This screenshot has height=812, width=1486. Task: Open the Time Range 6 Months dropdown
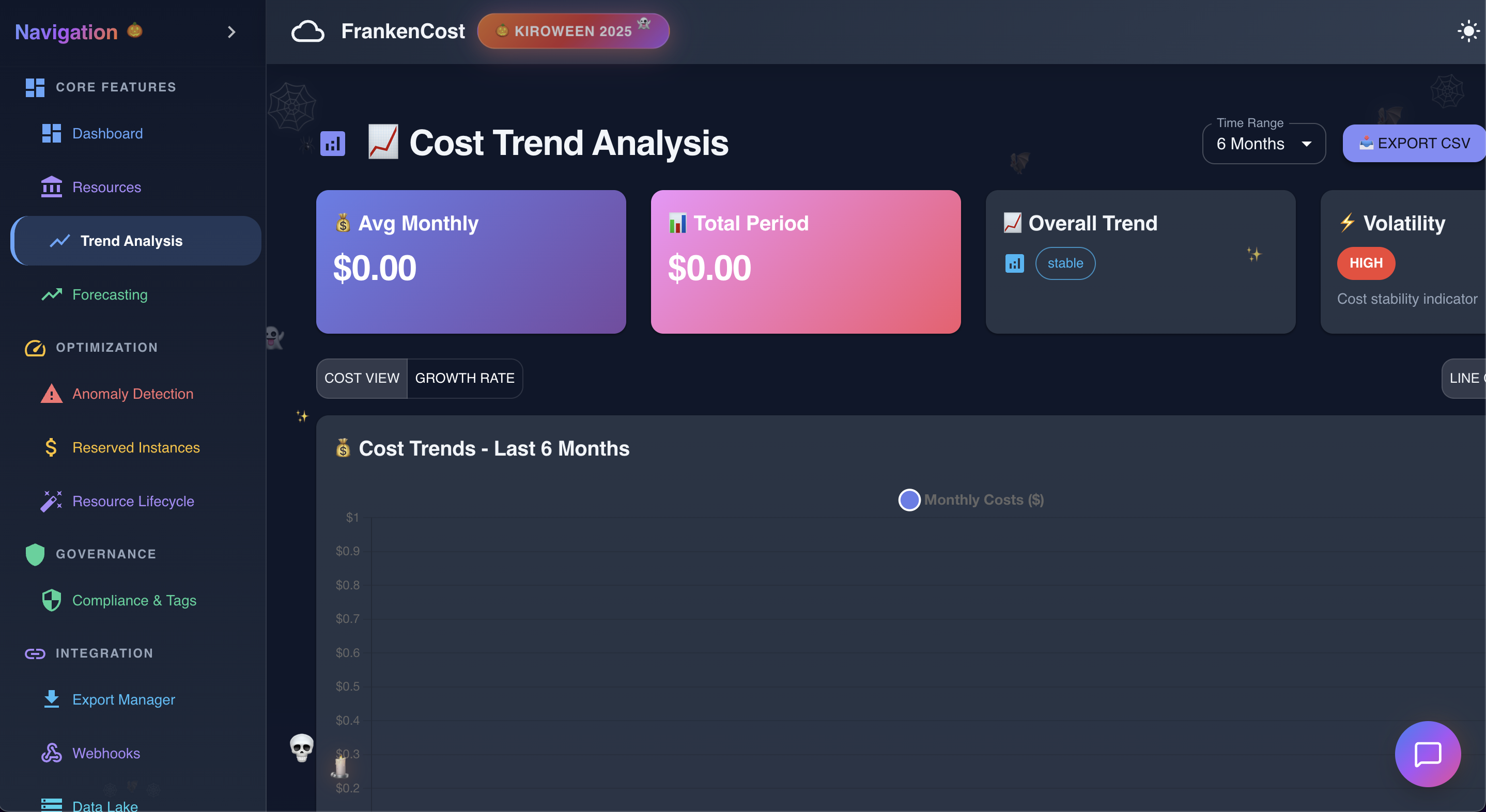[x=1263, y=144]
